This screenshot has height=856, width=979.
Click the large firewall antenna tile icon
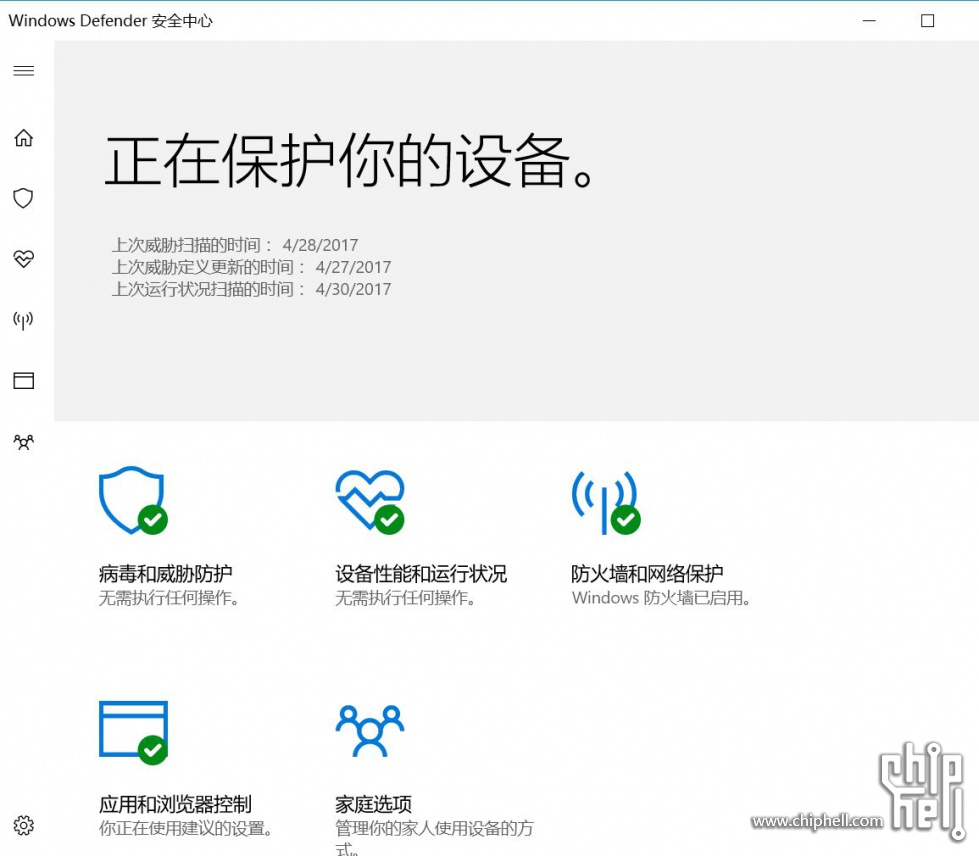pyautogui.click(x=606, y=502)
